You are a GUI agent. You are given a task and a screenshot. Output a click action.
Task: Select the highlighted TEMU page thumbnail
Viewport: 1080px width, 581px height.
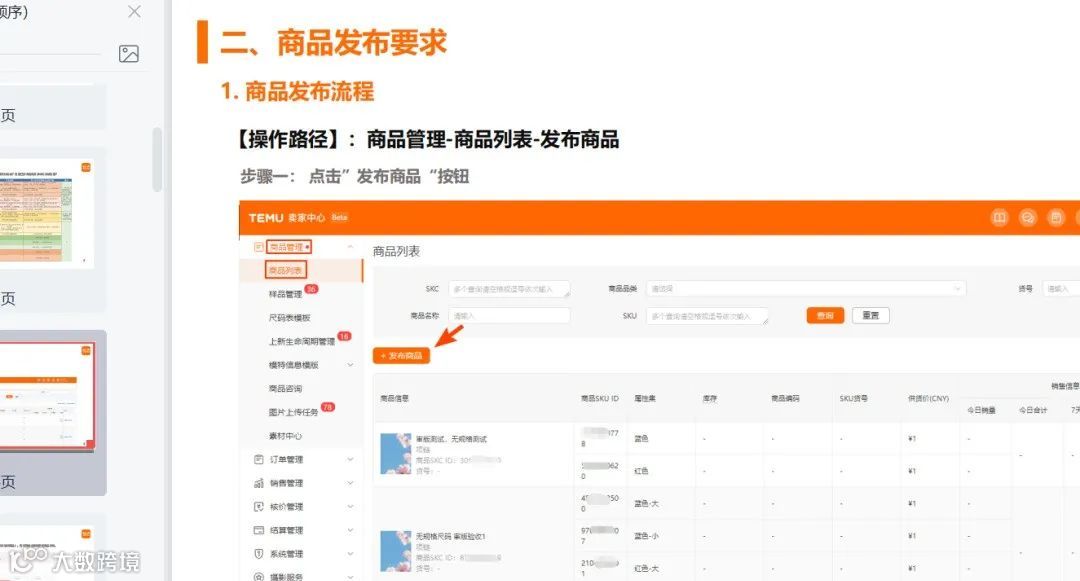(47, 397)
